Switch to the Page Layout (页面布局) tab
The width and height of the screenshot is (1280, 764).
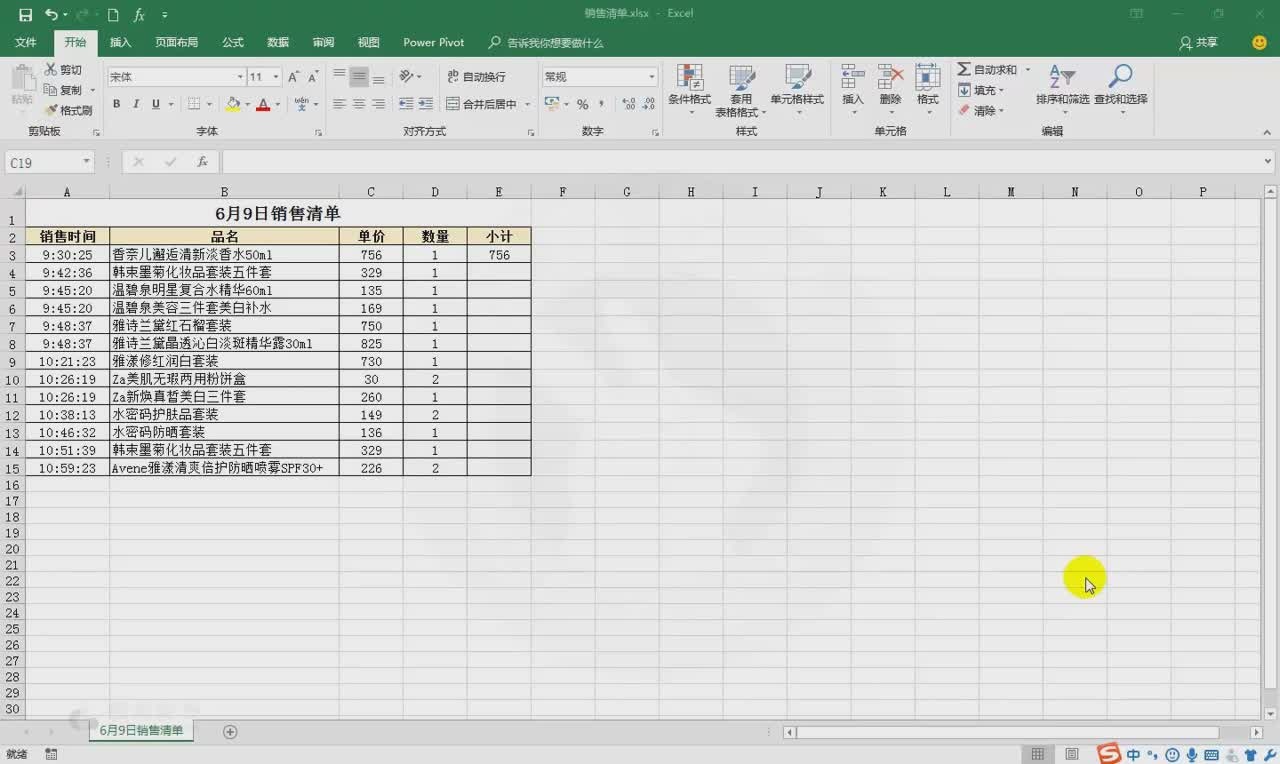(x=176, y=43)
